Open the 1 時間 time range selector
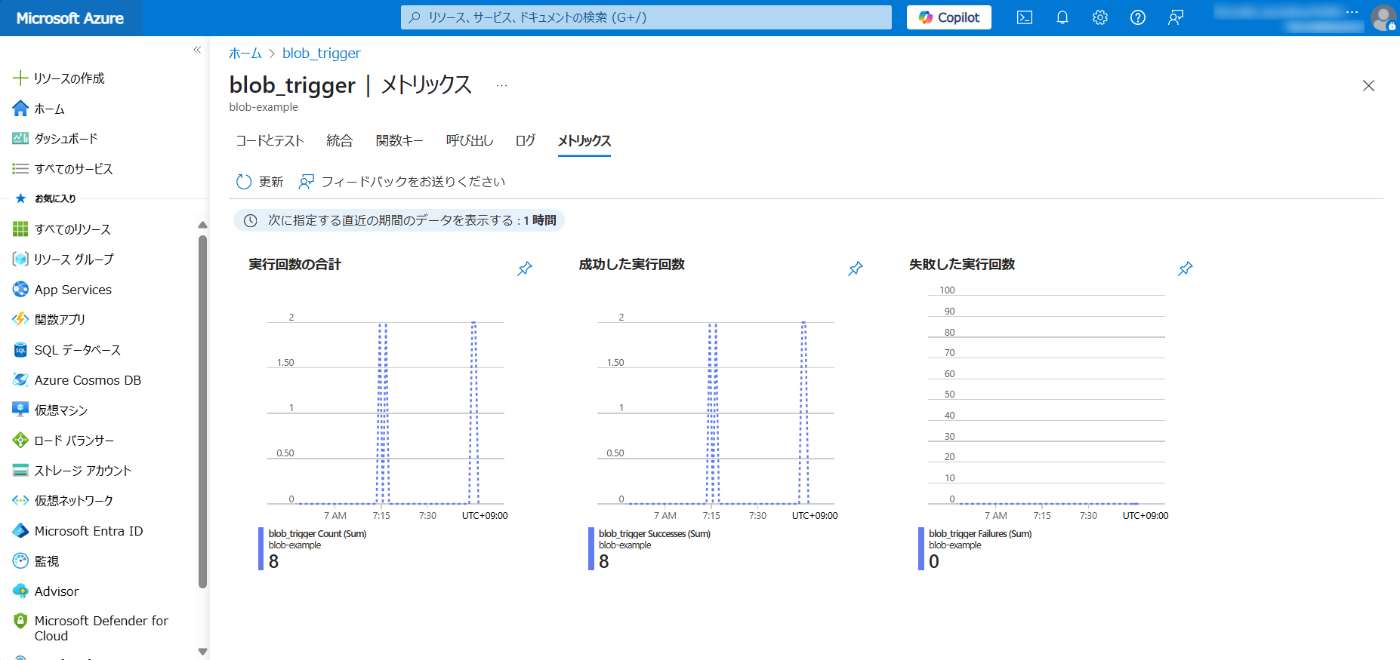This screenshot has width=1400, height=660. tap(399, 220)
